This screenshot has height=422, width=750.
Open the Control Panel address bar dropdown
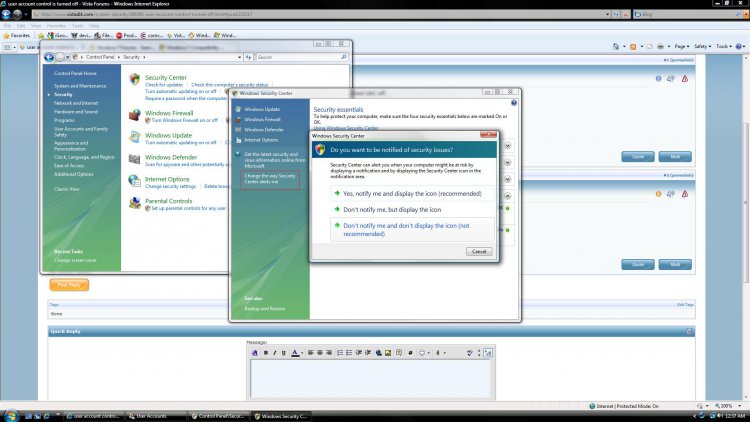tap(239, 57)
